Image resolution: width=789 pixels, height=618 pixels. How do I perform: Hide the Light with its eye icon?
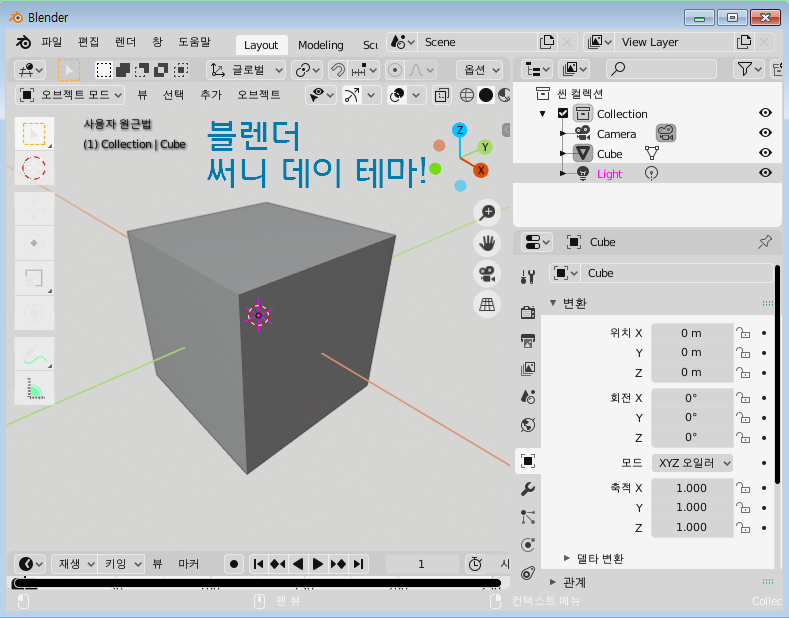pyautogui.click(x=765, y=173)
